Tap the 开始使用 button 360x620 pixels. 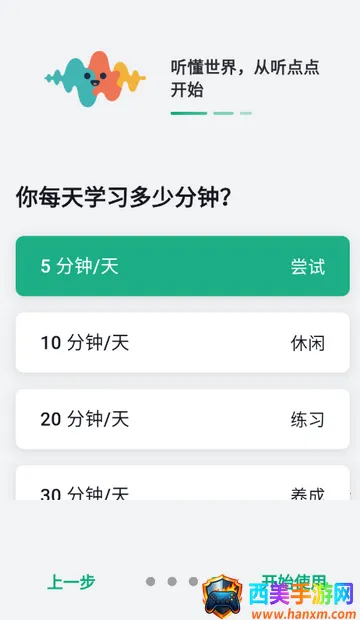point(294,579)
